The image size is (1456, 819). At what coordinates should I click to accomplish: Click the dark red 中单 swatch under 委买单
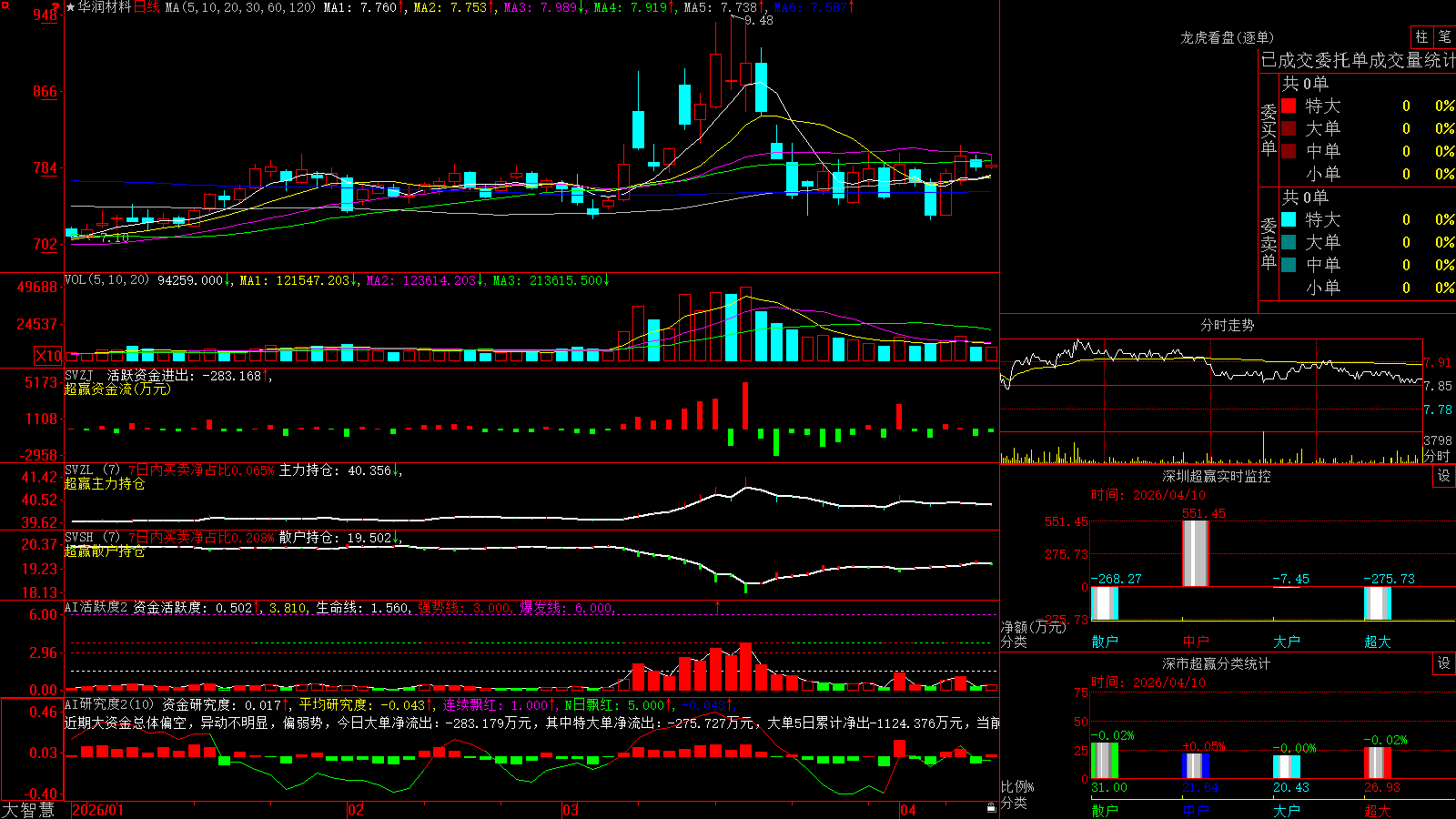point(1289,151)
